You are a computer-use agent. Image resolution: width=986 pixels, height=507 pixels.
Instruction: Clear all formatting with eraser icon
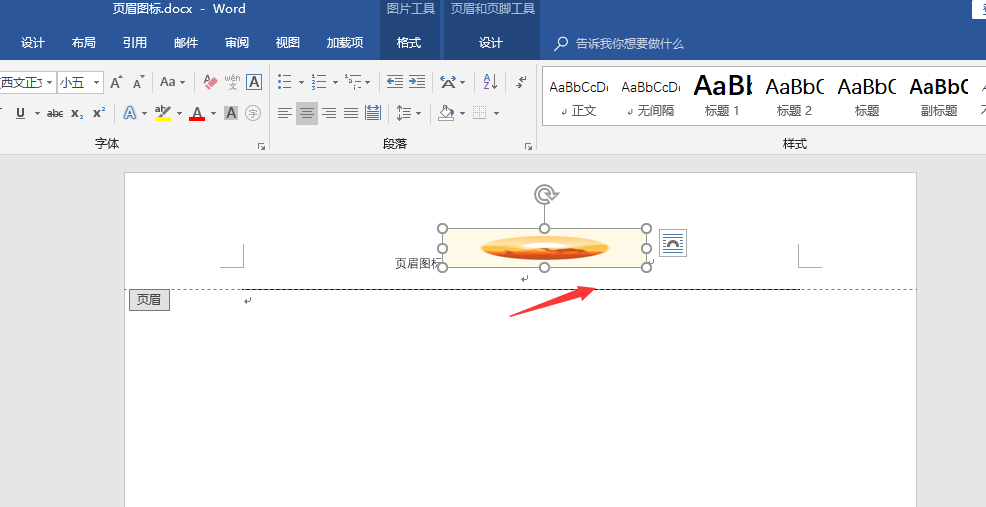[x=210, y=82]
